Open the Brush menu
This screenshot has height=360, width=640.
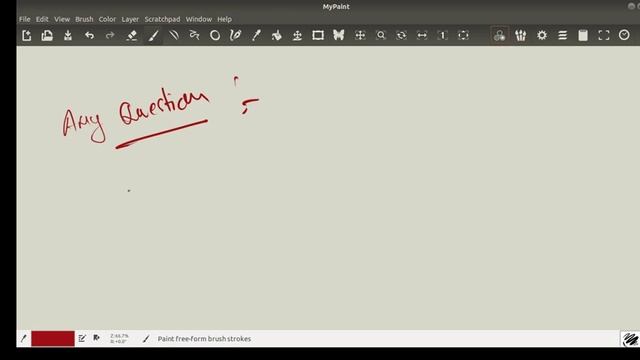tap(84, 19)
